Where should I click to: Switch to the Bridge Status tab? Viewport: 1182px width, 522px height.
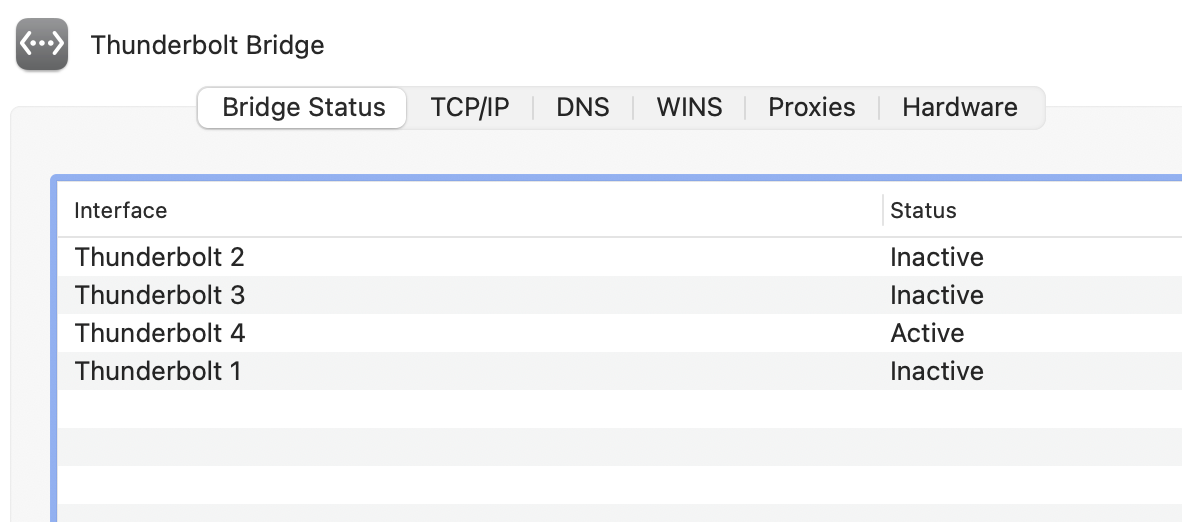tap(303, 108)
